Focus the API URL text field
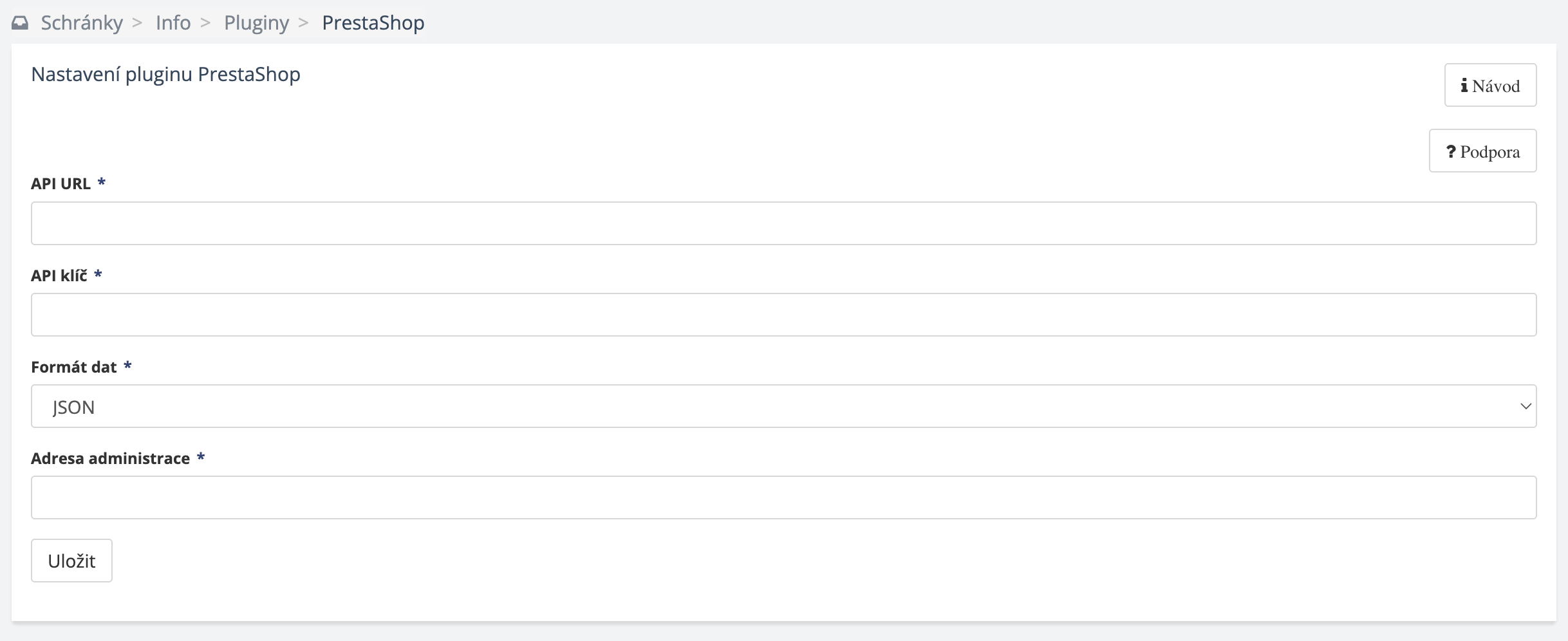Screen dimensions: 1568x641 [783, 223]
